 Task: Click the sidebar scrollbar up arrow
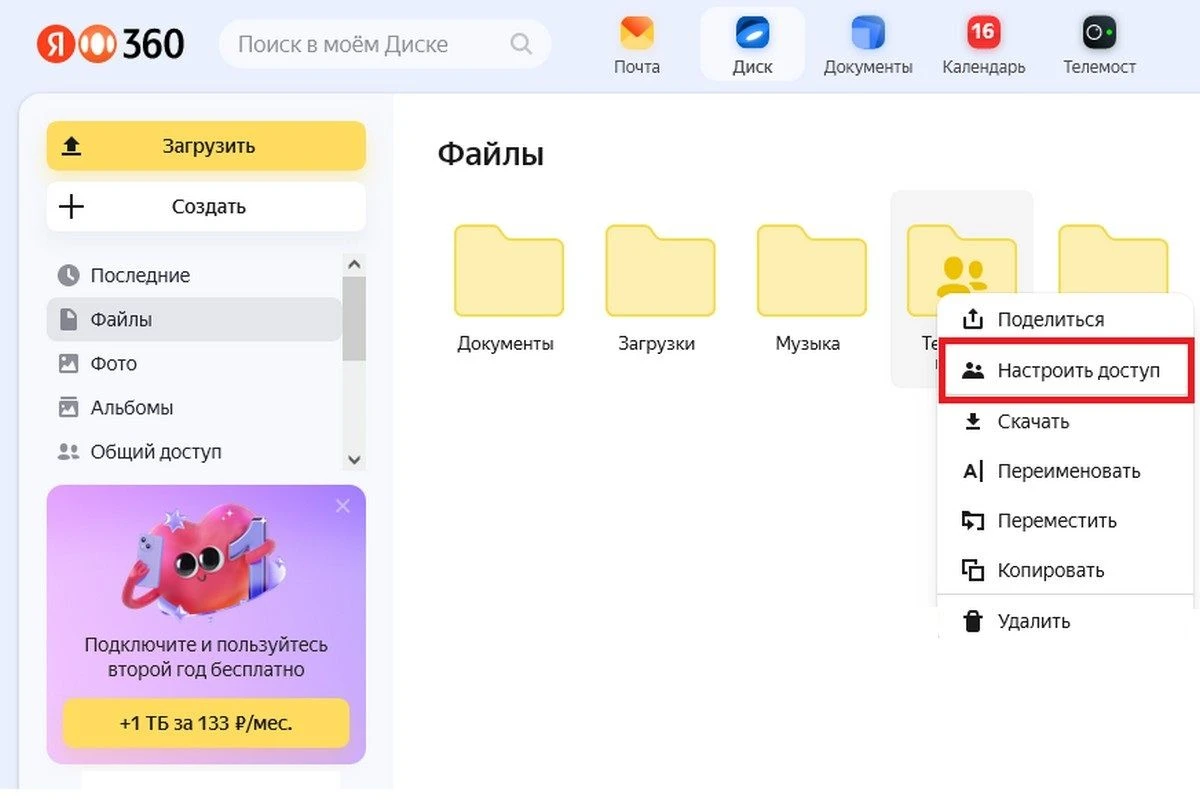(x=354, y=265)
